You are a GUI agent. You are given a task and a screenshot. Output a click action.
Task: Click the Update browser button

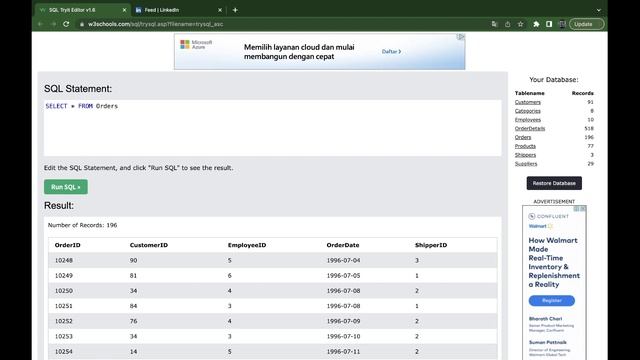pos(587,24)
